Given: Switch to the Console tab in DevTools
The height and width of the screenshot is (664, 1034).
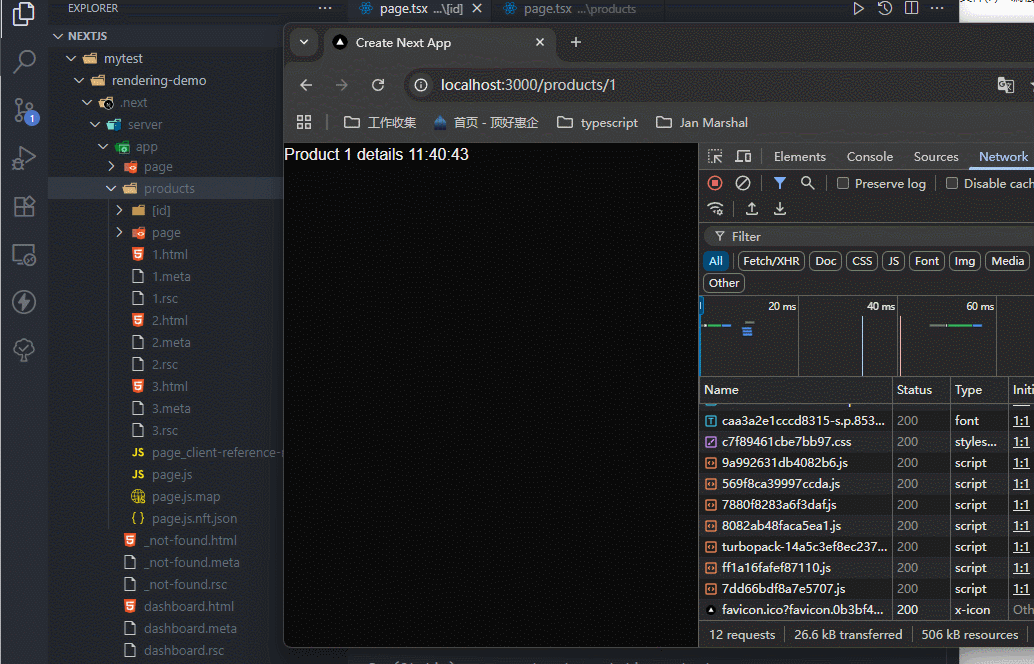Looking at the screenshot, I should pos(869,157).
